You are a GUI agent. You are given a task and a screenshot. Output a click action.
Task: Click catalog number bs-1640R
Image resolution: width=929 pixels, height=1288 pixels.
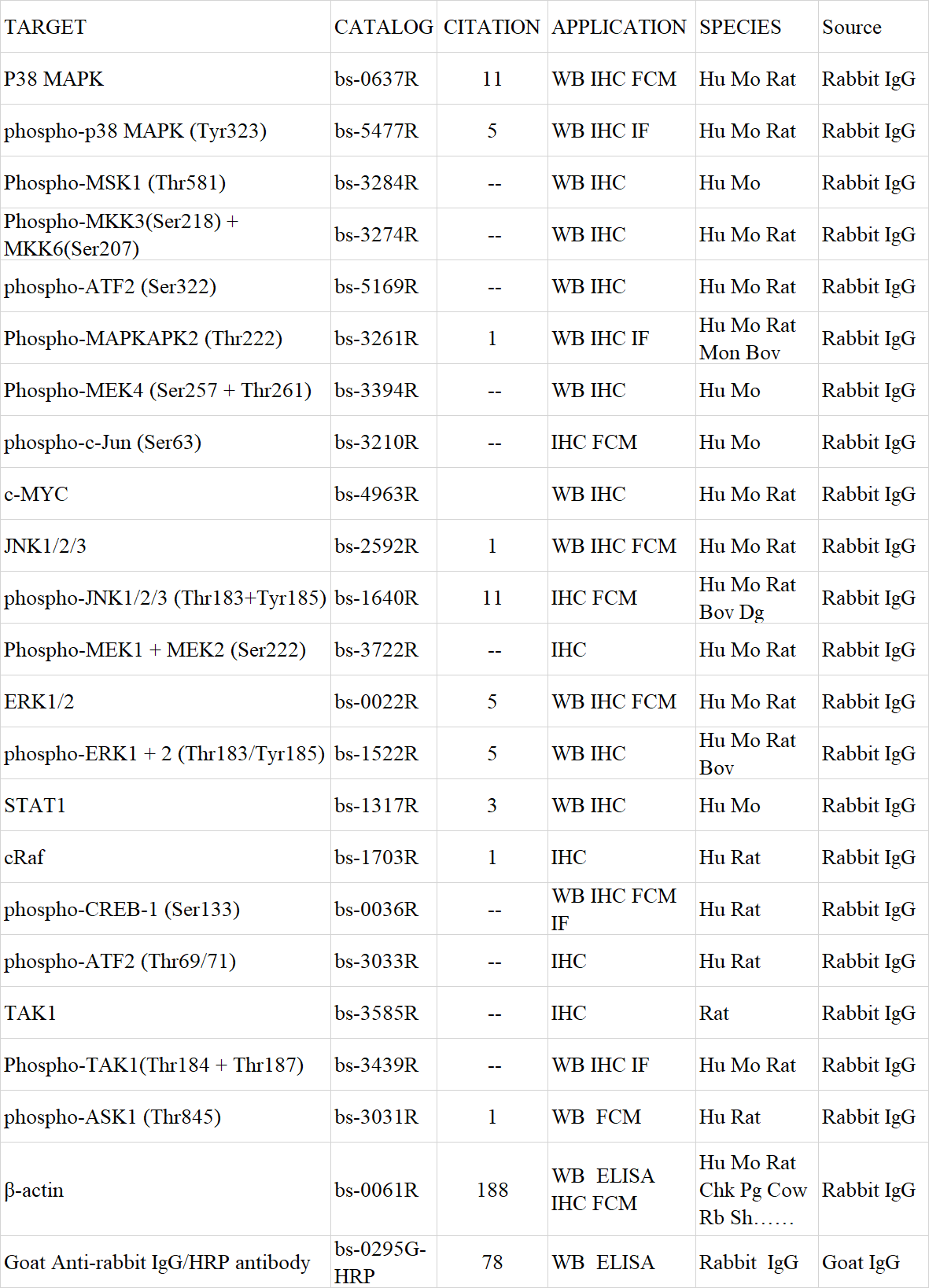pyautogui.click(x=376, y=598)
